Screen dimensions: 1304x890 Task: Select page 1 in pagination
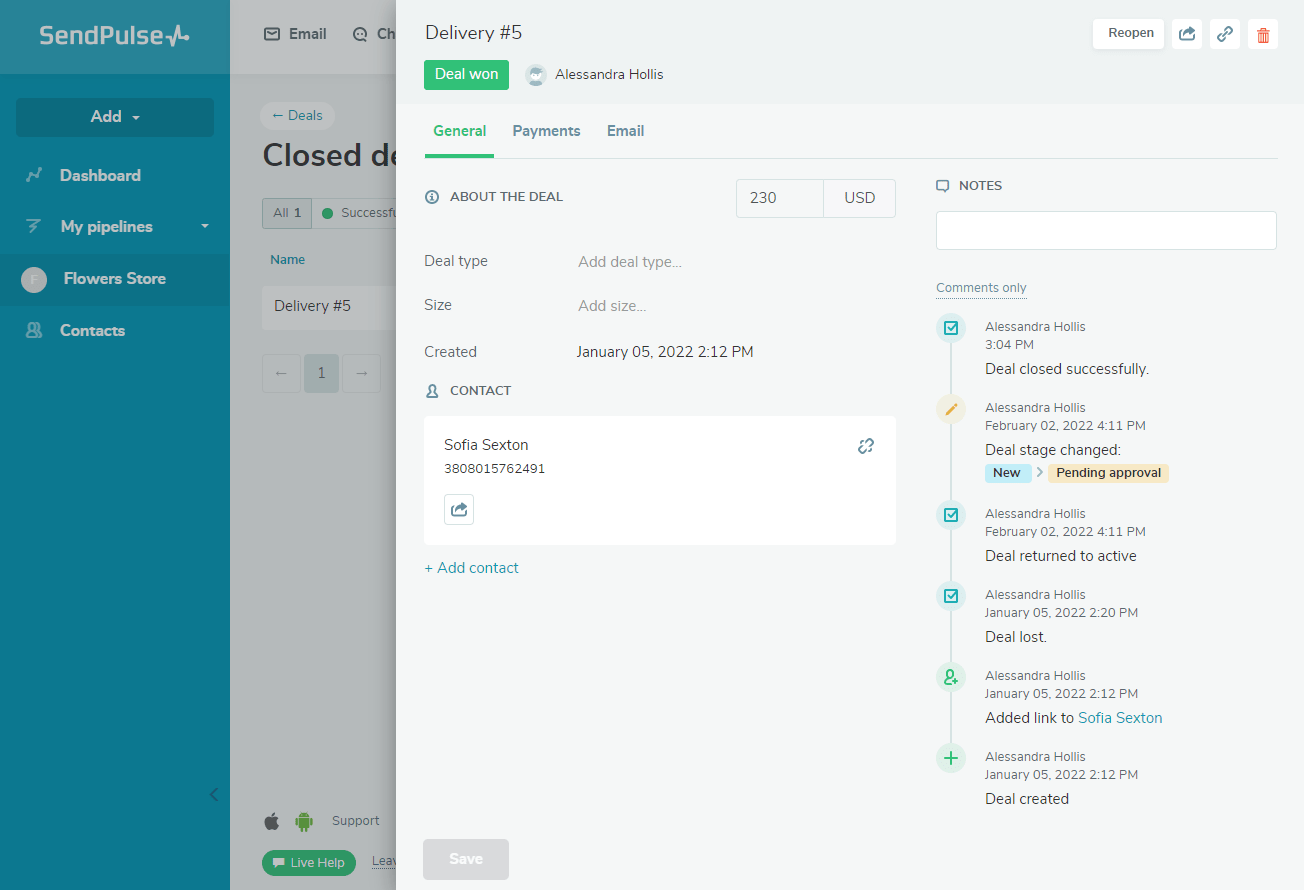321,373
